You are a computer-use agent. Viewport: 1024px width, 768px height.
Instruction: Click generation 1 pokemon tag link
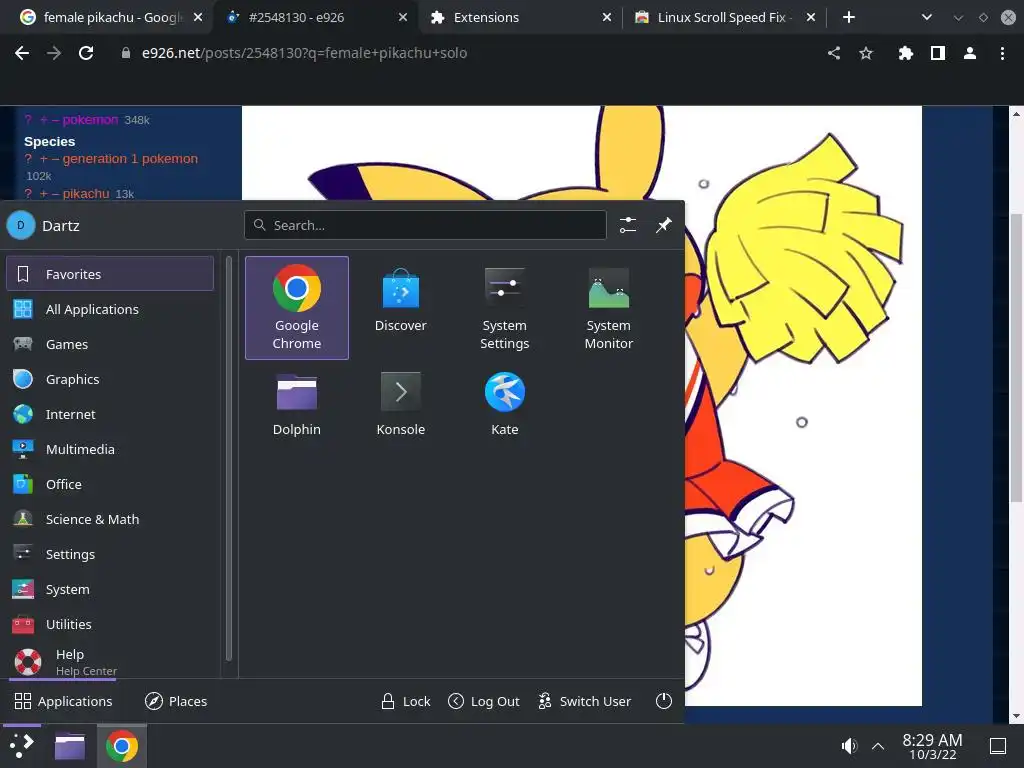point(130,159)
